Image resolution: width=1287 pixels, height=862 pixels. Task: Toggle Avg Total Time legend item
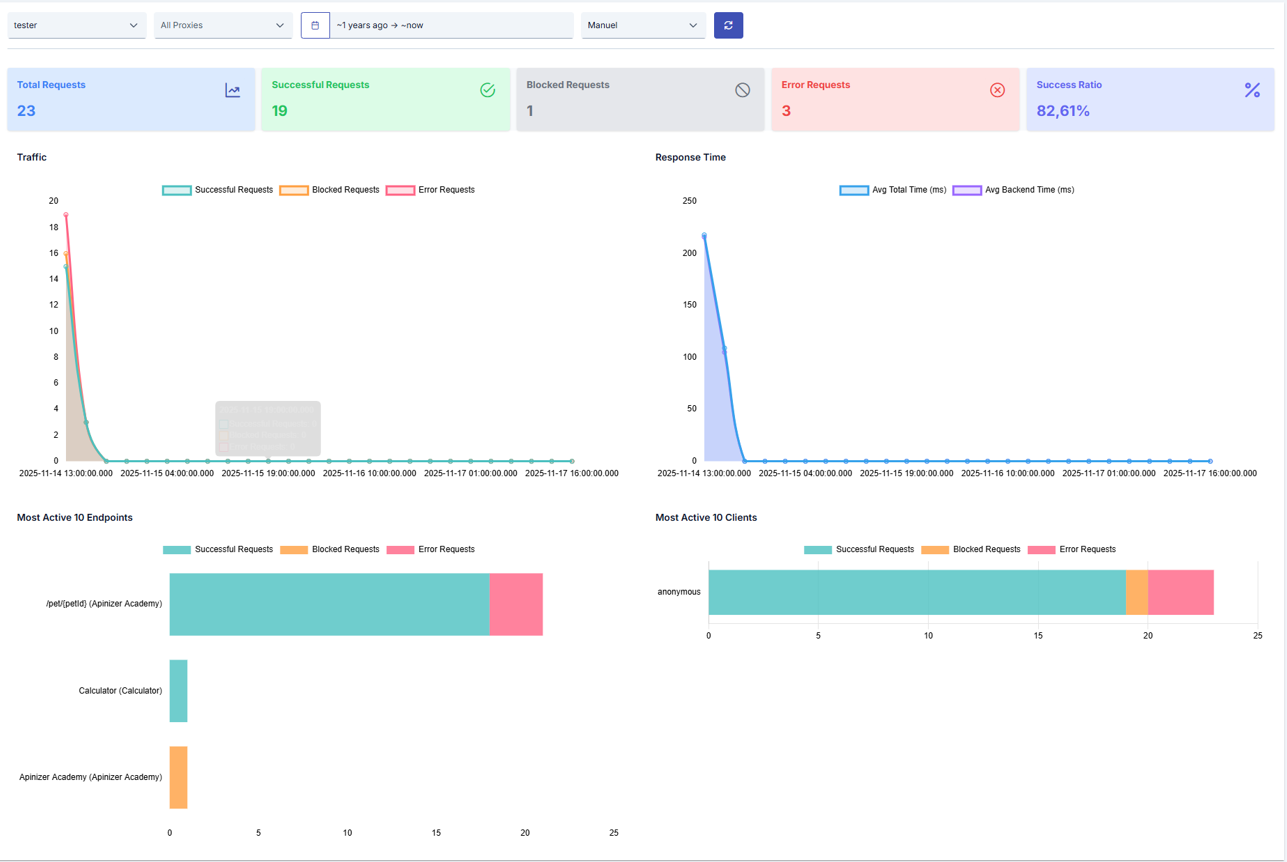(x=893, y=190)
